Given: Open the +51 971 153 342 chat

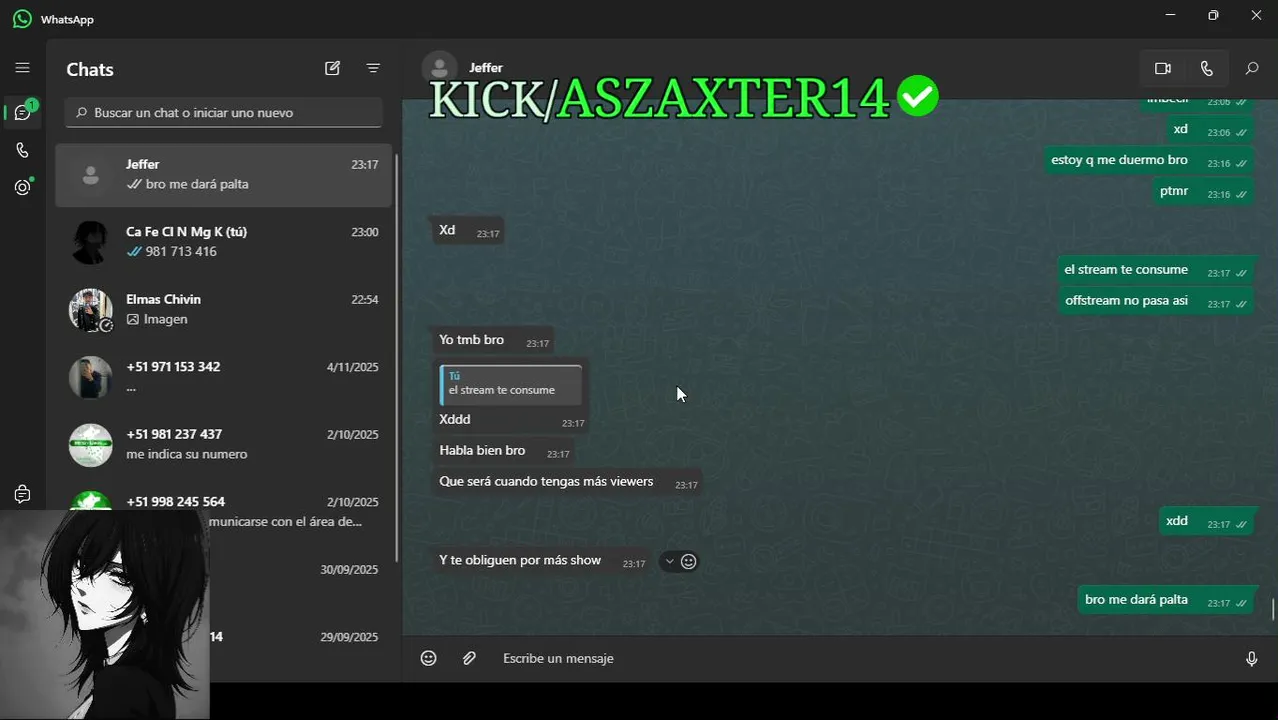Looking at the screenshot, I should [x=224, y=377].
